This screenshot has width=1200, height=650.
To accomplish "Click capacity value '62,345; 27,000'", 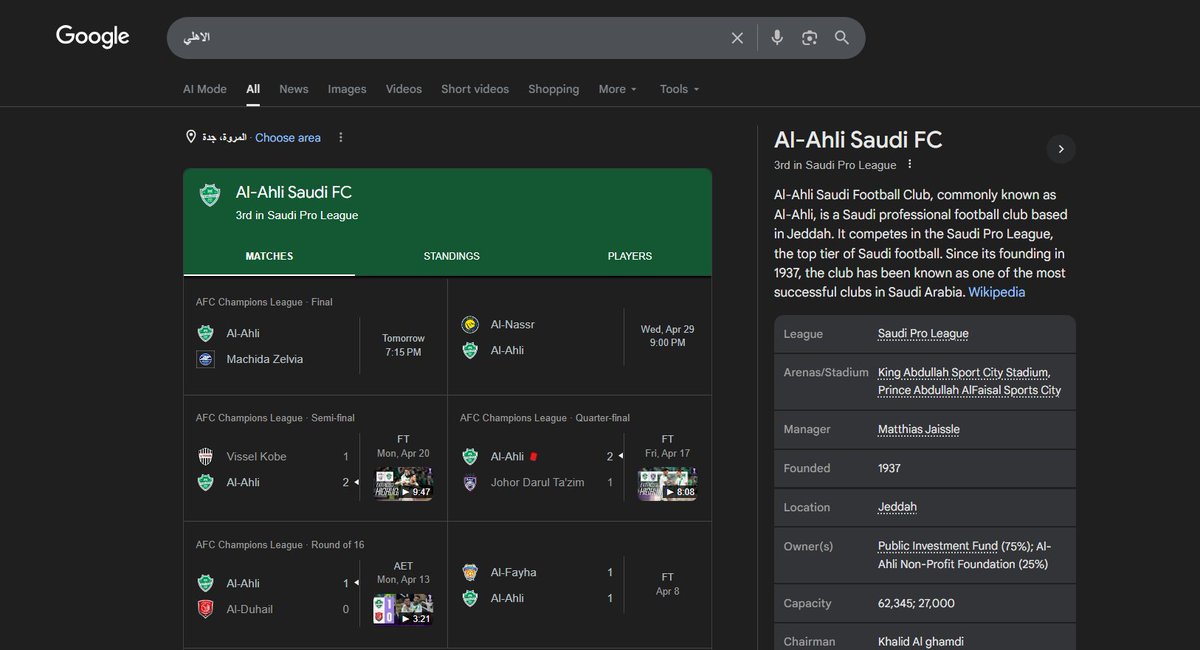I will tap(916, 604).
